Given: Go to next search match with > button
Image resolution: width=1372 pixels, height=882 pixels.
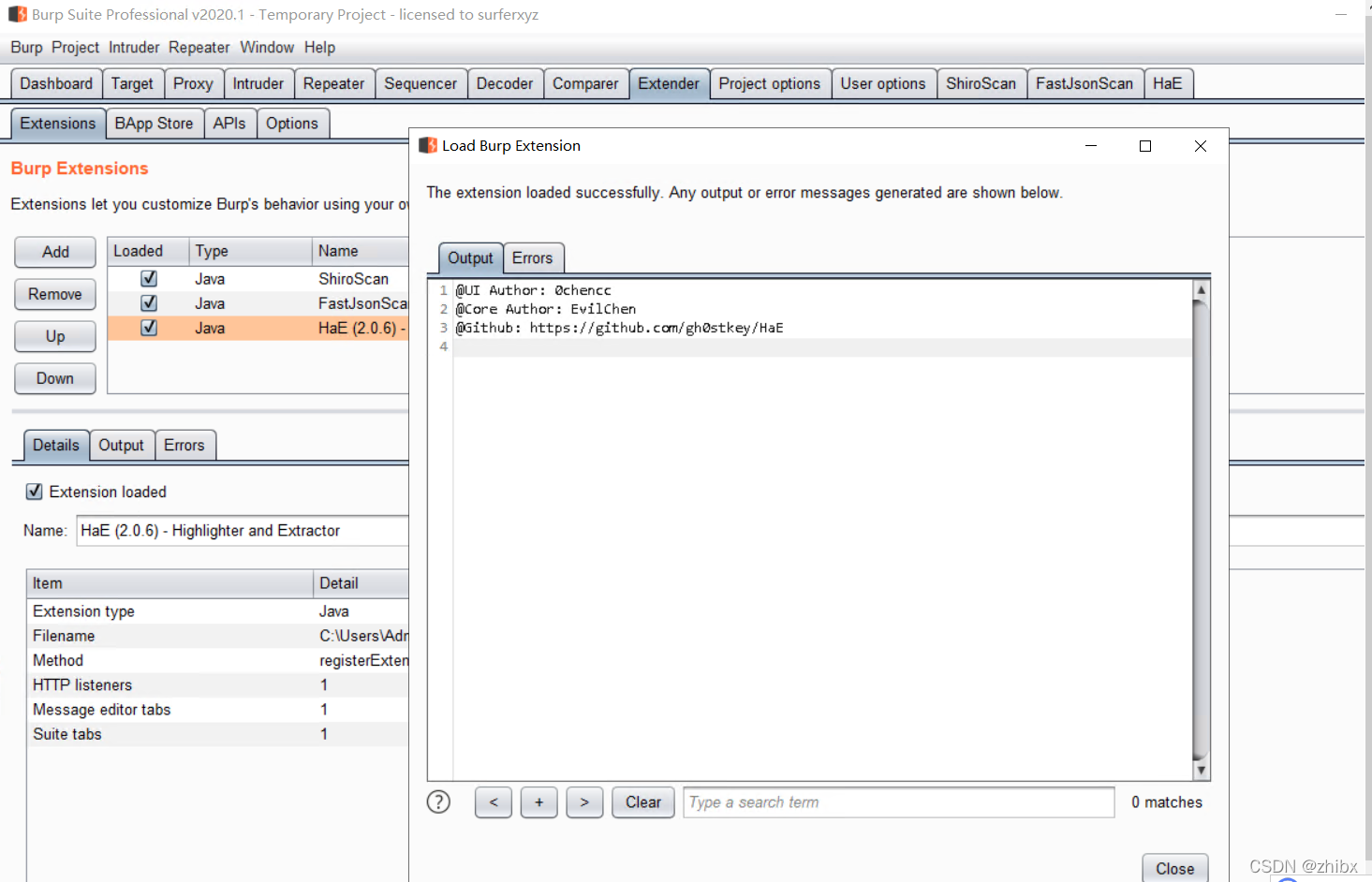Looking at the screenshot, I should pos(585,802).
